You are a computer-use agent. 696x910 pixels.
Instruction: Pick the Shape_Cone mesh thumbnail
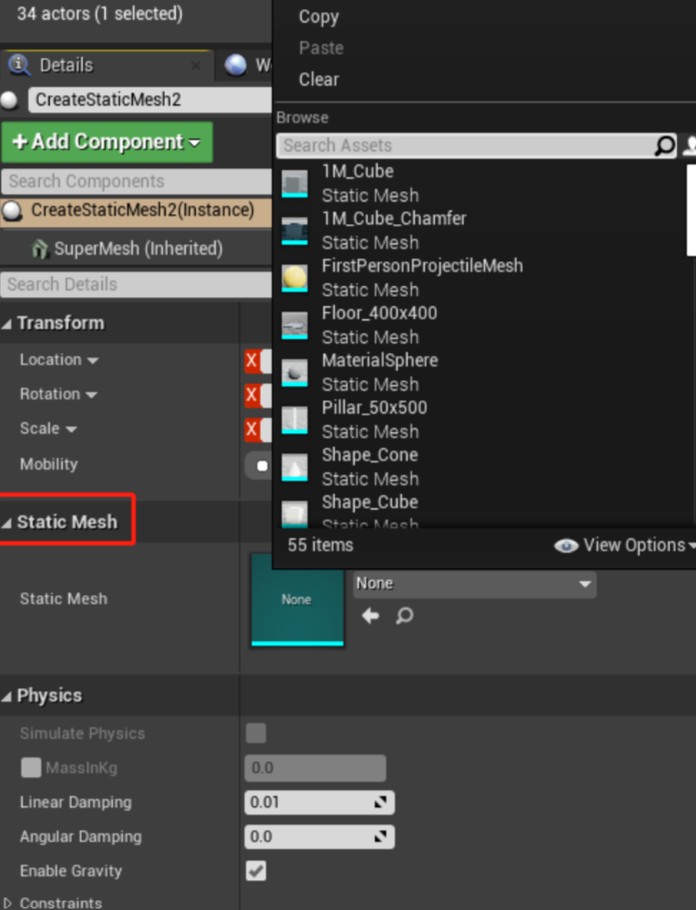point(294,467)
